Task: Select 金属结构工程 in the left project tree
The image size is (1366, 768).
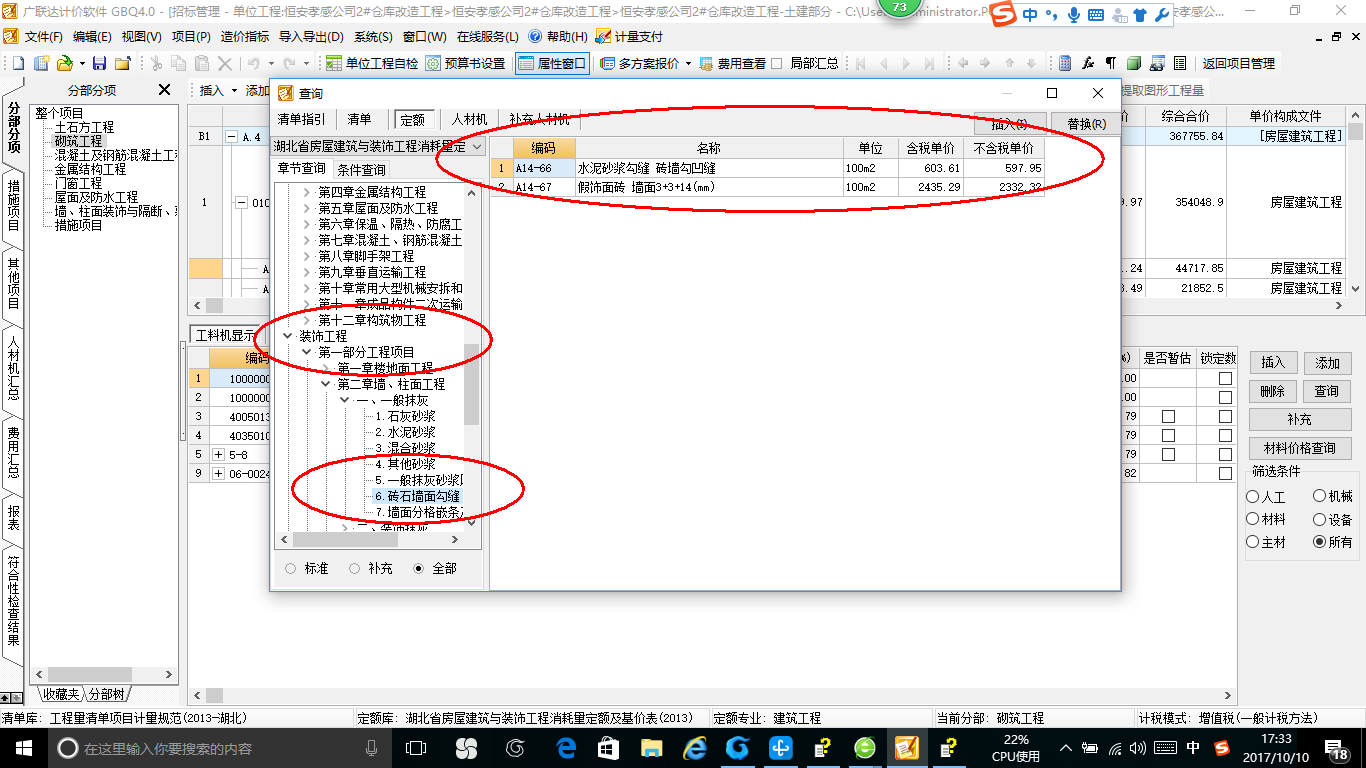Action: tap(90, 169)
